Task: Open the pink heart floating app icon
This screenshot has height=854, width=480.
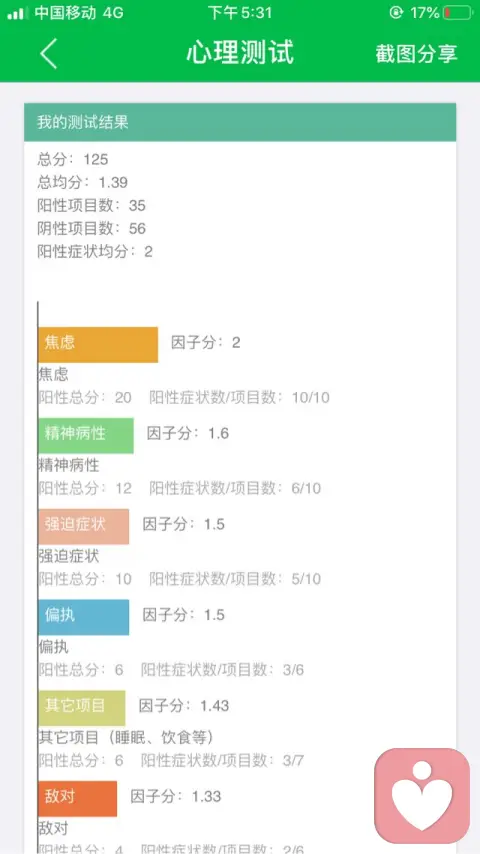Action: pos(422,796)
